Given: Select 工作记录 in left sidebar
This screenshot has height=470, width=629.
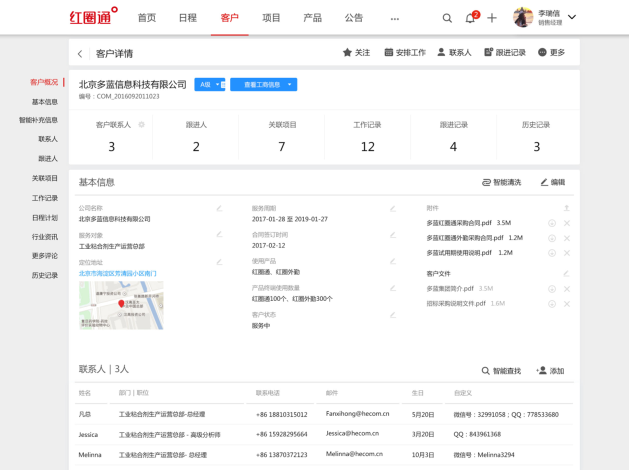Looking at the screenshot, I should point(44,198).
